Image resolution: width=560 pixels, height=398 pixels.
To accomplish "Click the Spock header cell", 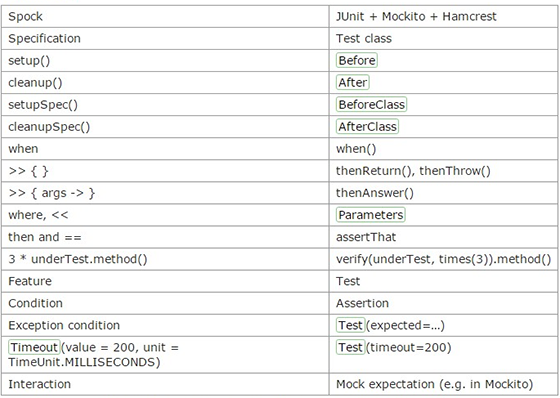I will [x=165, y=16].
